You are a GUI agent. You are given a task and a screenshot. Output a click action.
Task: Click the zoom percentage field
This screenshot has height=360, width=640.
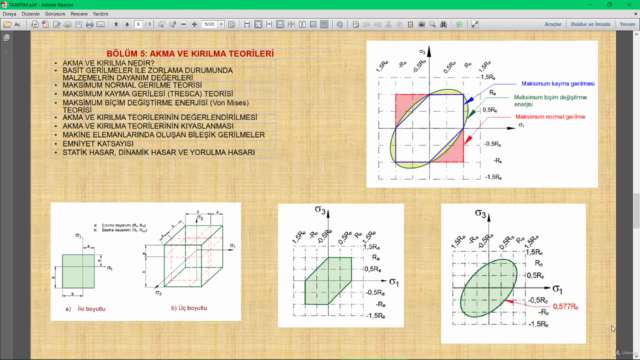pyautogui.click(x=209, y=24)
